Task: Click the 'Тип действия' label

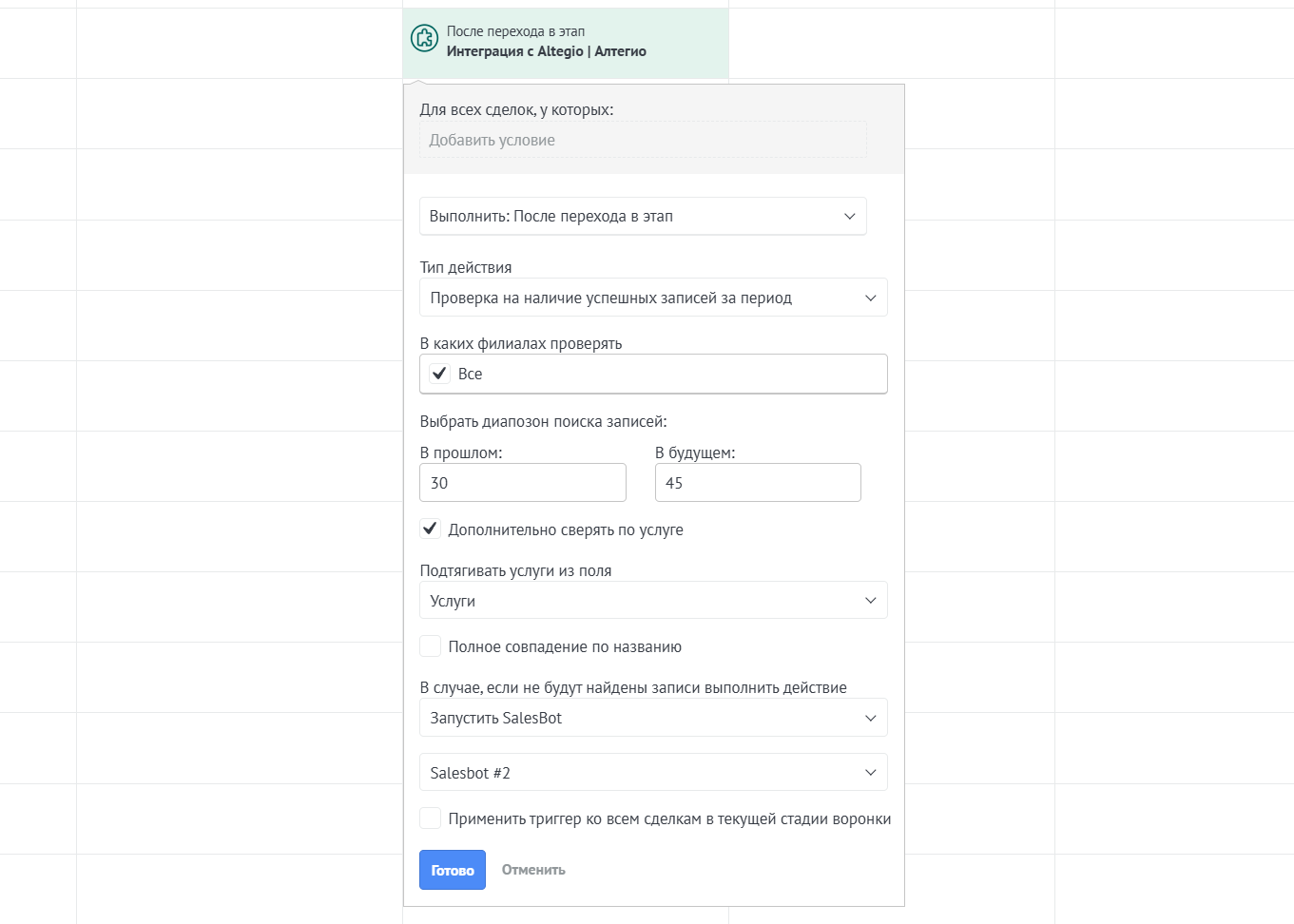Action: [466, 268]
